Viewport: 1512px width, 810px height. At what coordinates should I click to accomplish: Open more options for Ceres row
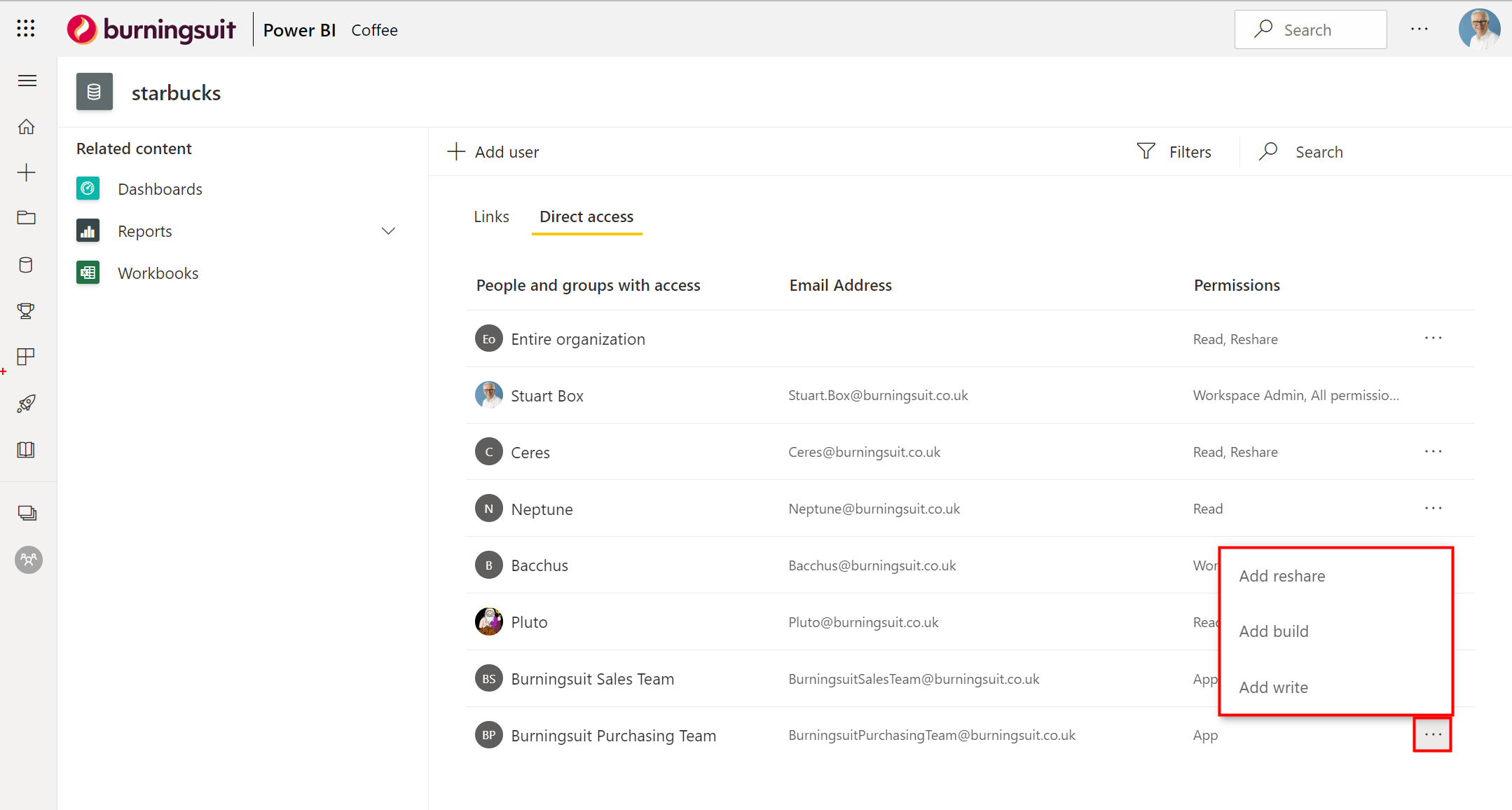coord(1433,452)
